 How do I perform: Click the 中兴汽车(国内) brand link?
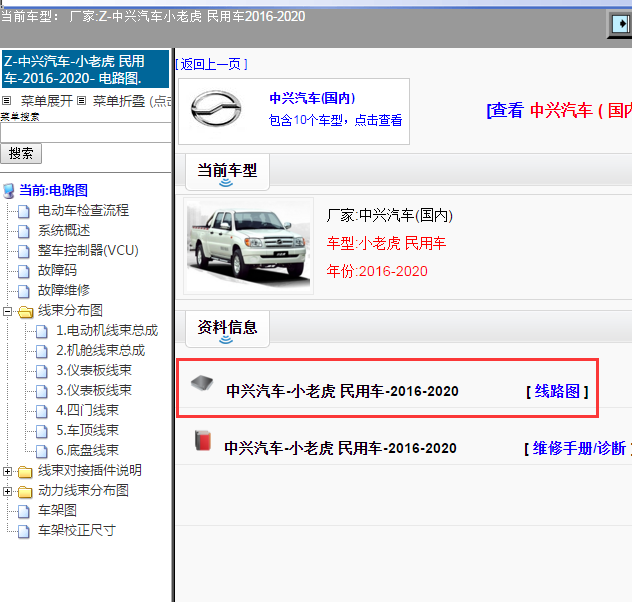[312, 98]
